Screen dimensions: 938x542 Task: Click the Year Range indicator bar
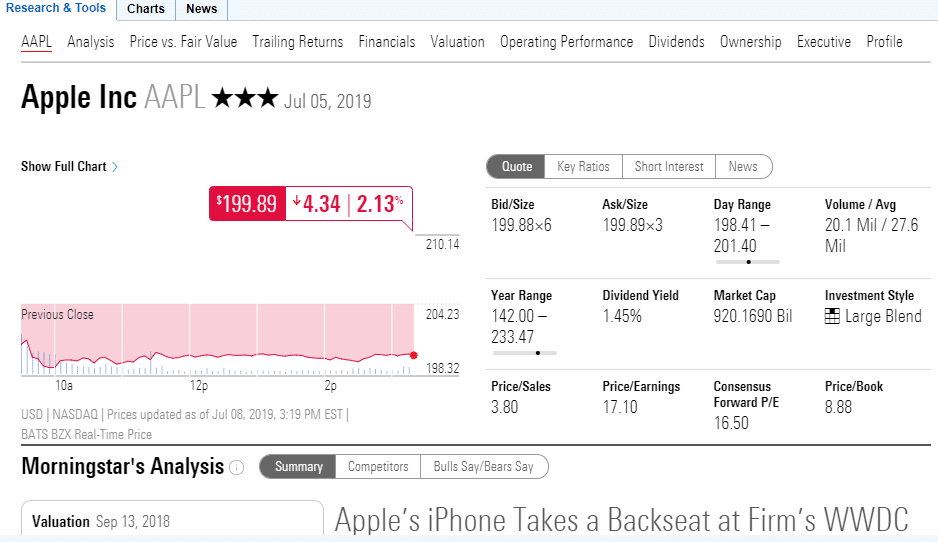coord(525,353)
